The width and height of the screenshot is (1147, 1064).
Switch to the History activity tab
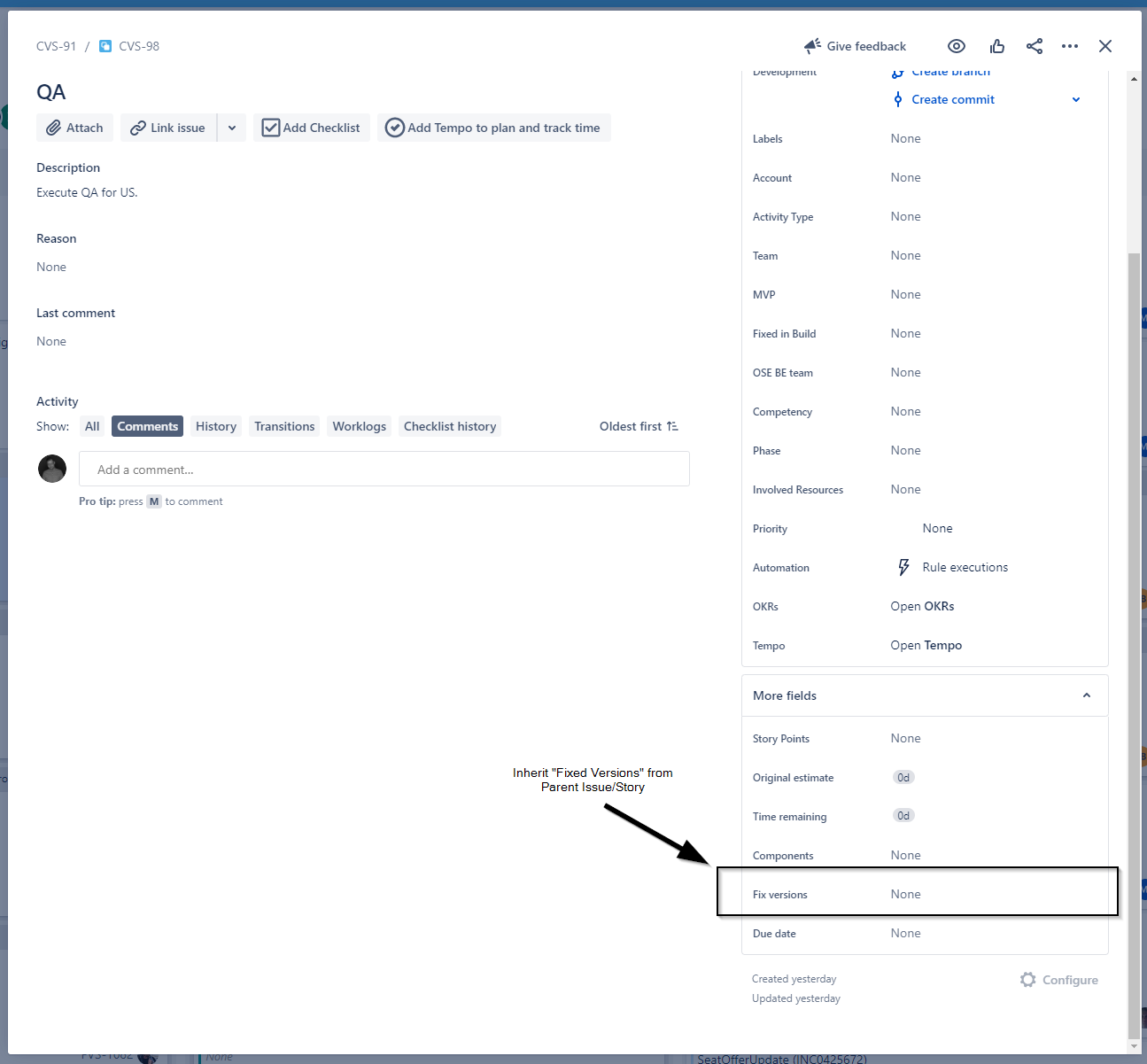click(x=216, y=426)
